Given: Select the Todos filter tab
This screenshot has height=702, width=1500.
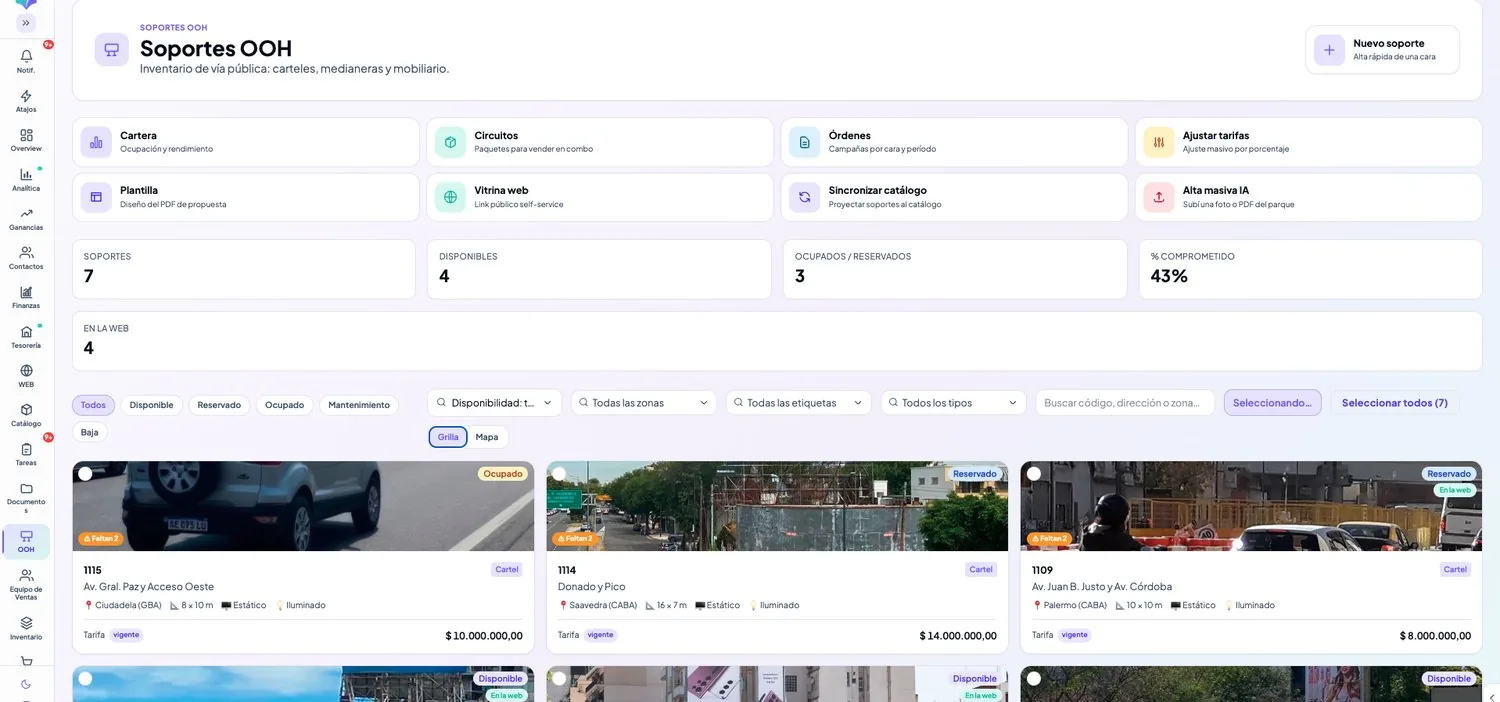Looking at the screenshot, I should coord(93,405).
